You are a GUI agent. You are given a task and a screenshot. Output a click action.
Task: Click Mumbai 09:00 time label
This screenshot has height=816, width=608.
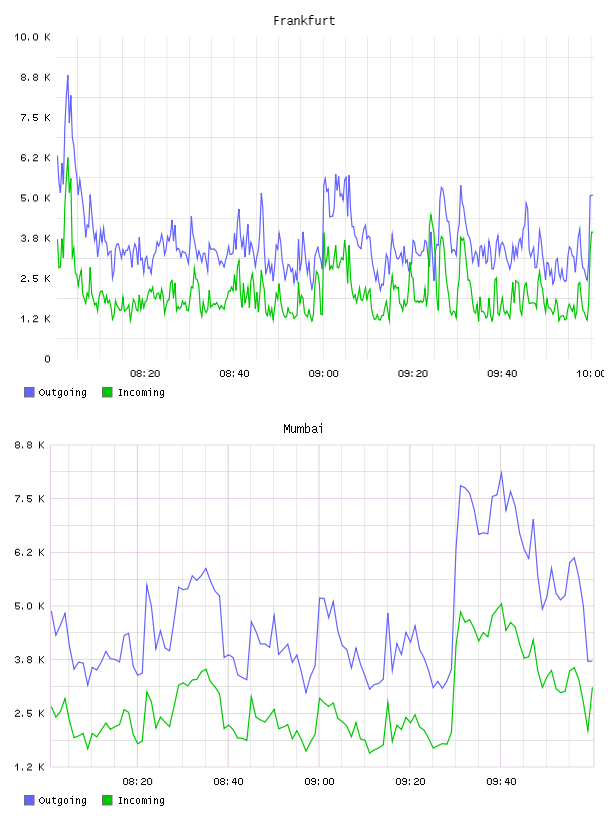[x=319, y=782]
